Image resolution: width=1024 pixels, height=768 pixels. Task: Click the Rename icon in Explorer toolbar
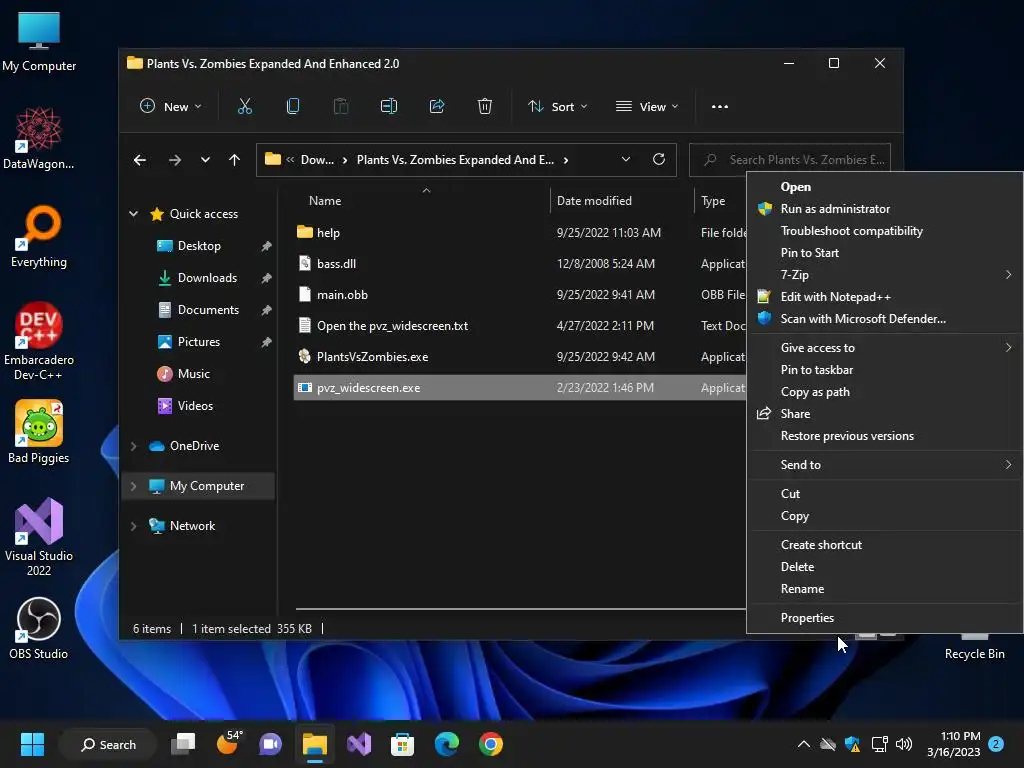point(389,106)
